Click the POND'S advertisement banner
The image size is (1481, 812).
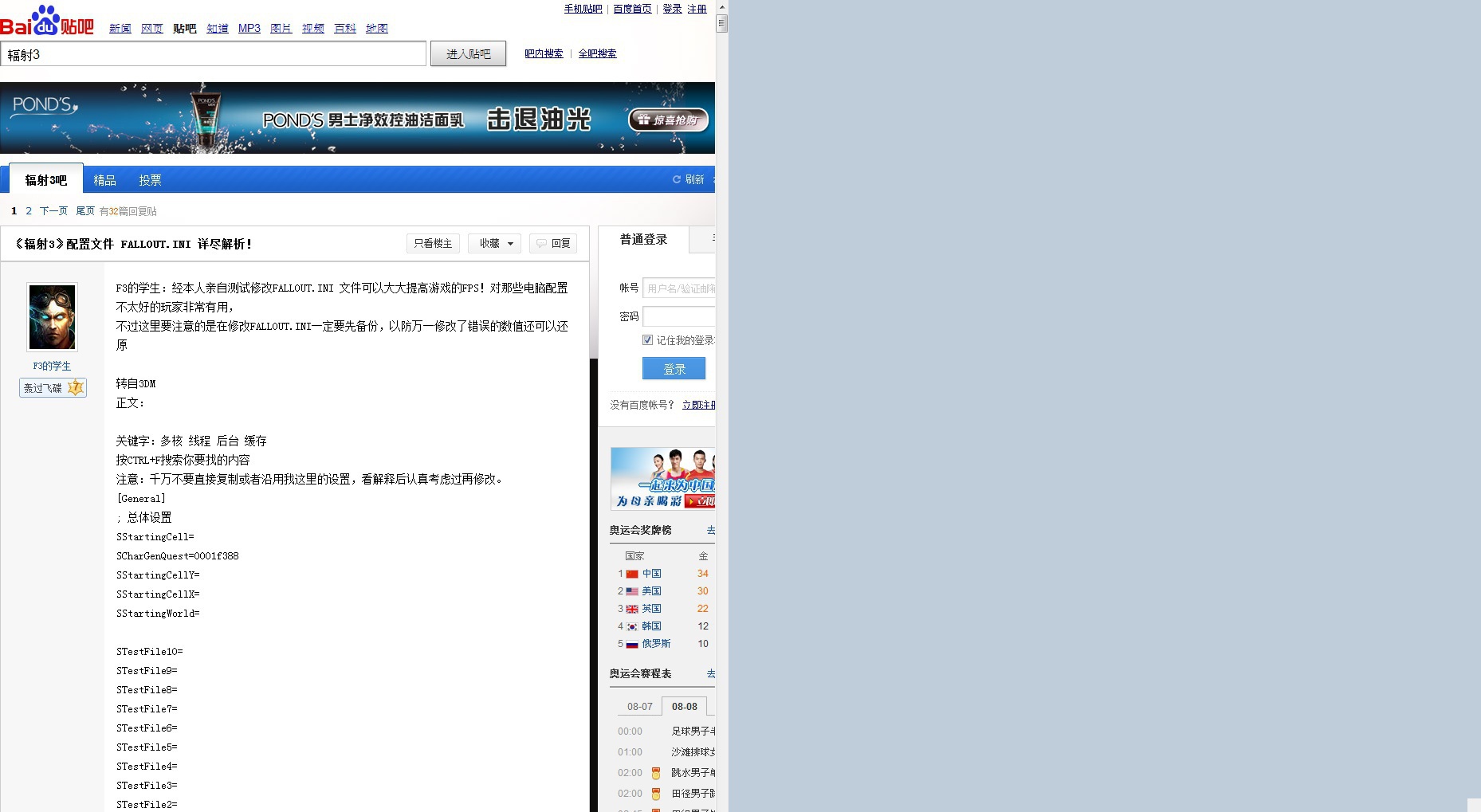(x=357, y=118)
